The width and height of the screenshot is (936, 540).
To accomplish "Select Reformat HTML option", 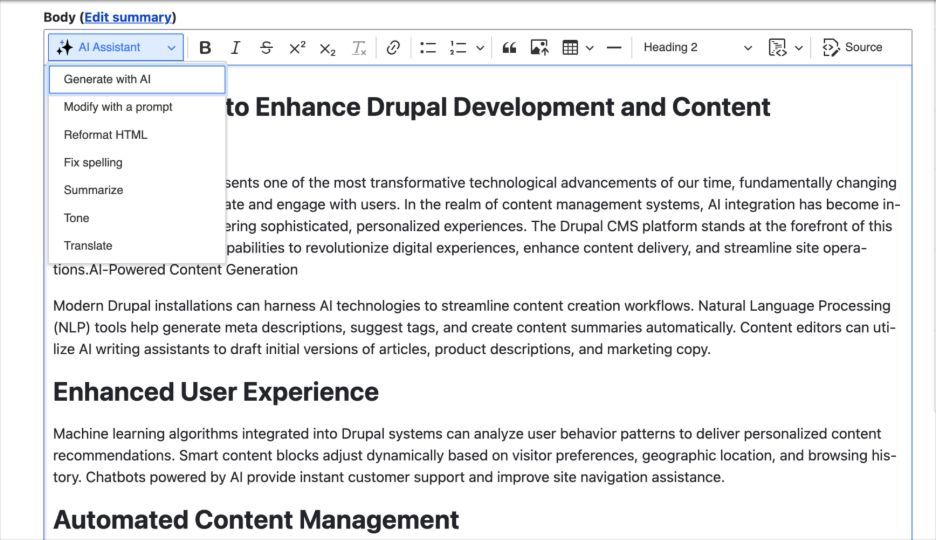I will click(137, 135).
